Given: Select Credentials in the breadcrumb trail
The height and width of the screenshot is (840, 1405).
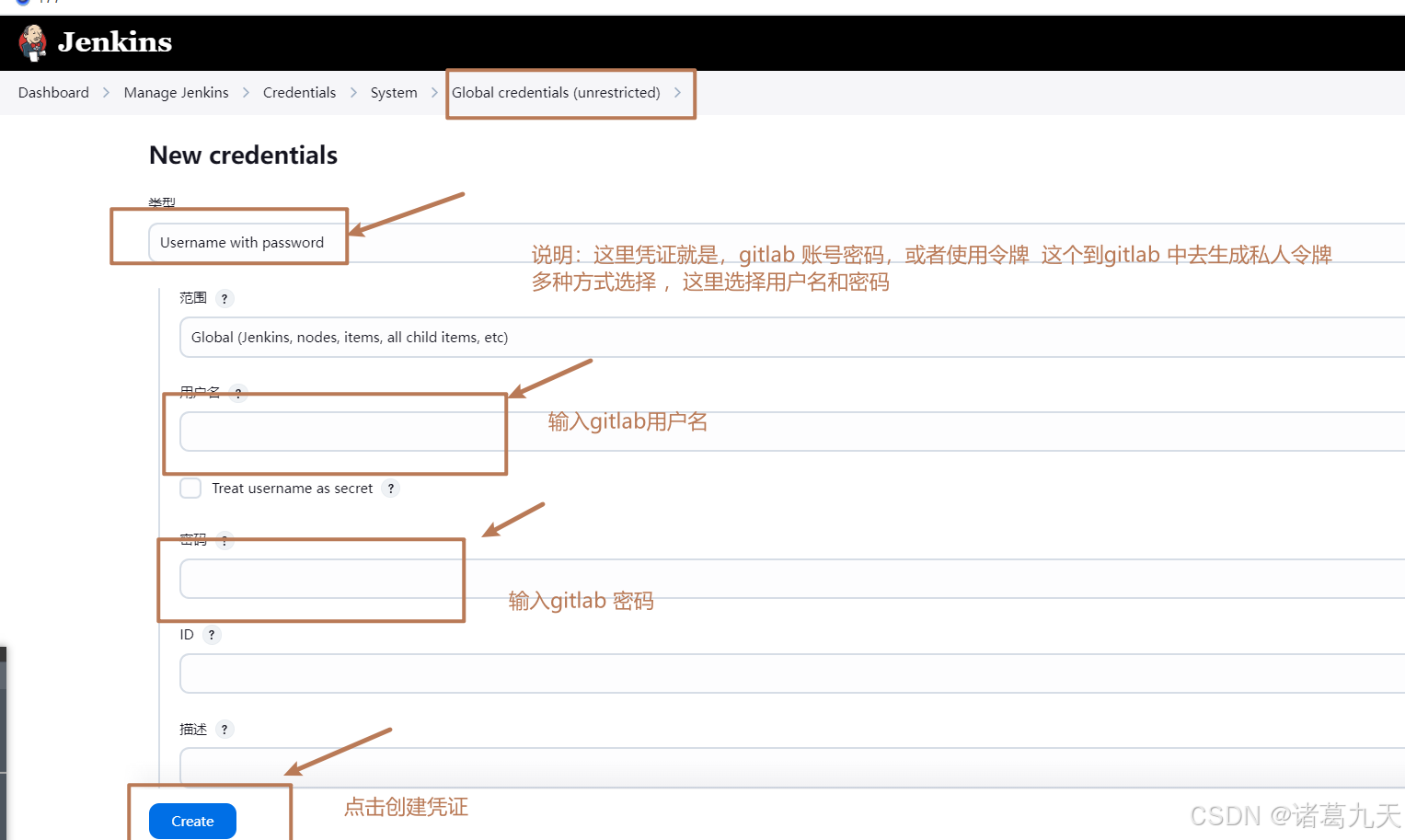Looking at the screenshot, I should [299, 92].
